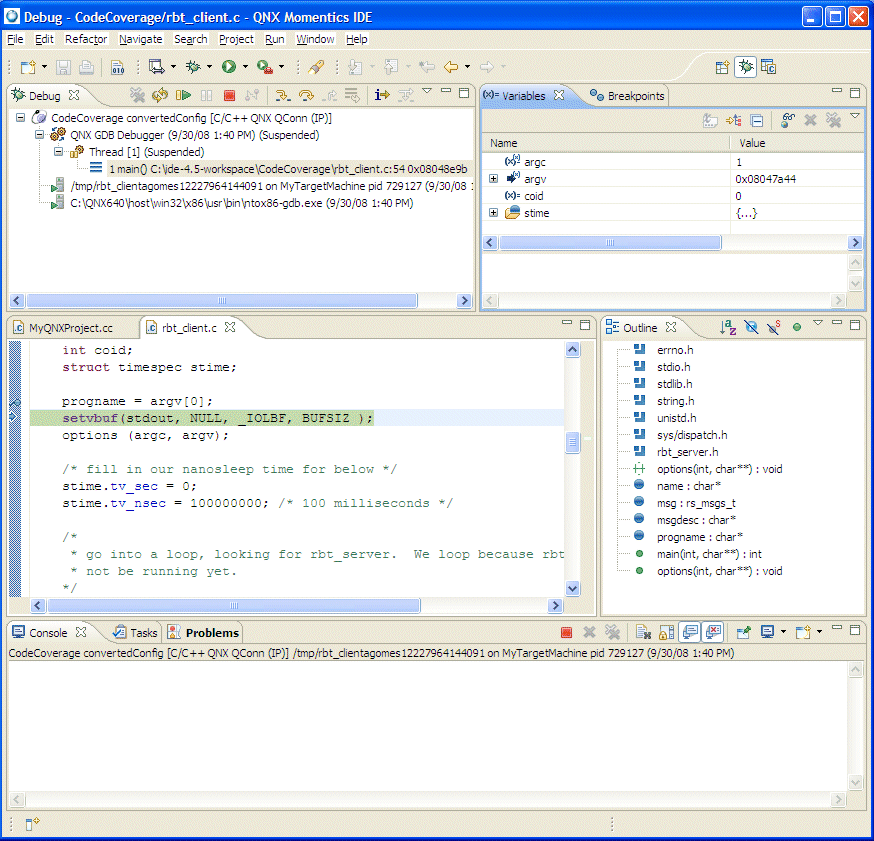Open the Refactor menu
Image resolution: width=874 pixels, height=841 pixels.
[x=86, y=39]
